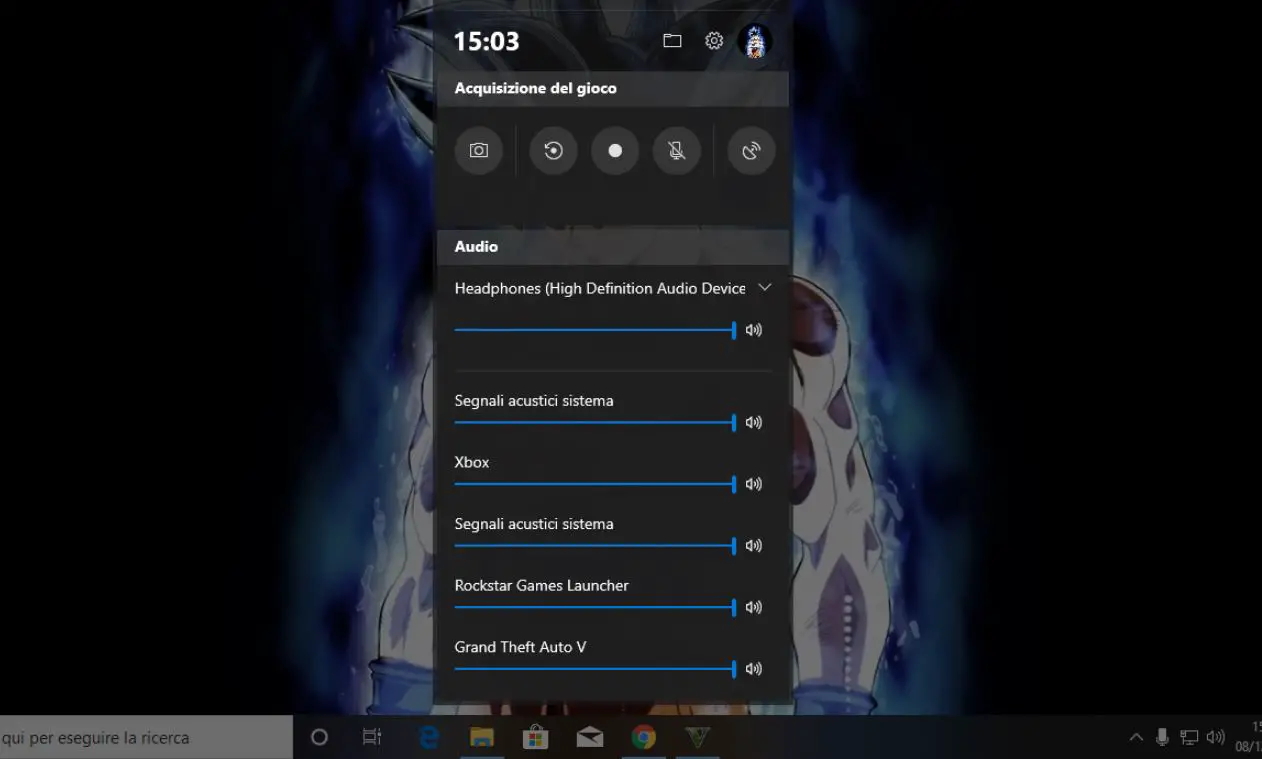The image size is (1262, 759).
Task: Mute Rockstar Games Launcher audio
Action: (x=754, y=607)
